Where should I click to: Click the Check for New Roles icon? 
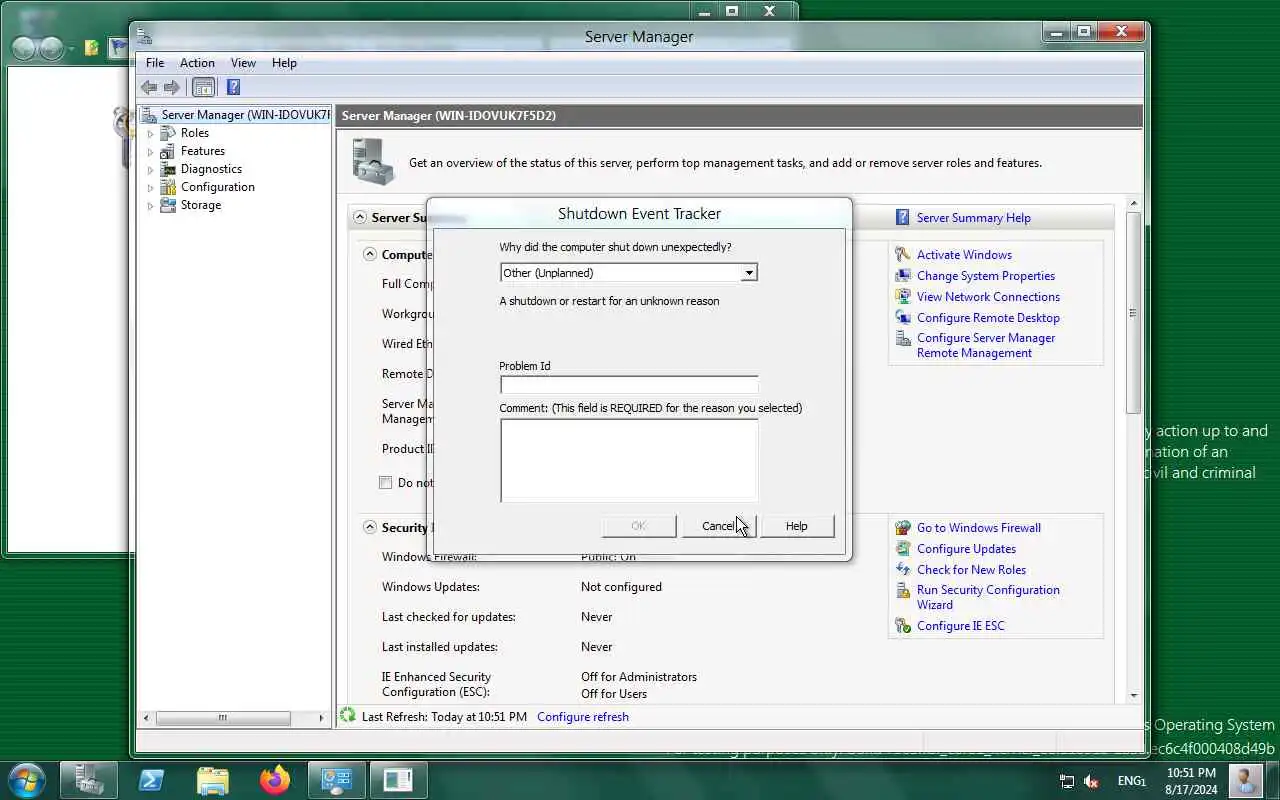click(x=903, y=569)
